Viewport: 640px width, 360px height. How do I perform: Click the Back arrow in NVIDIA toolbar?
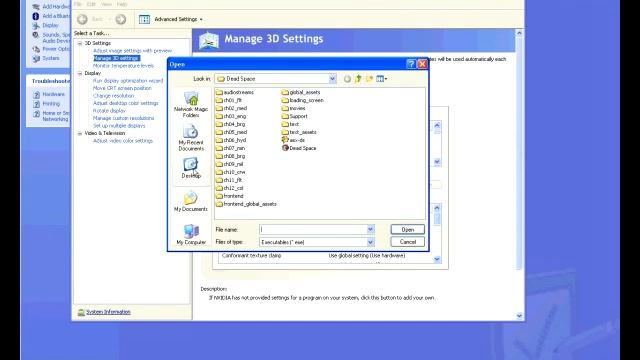(x=82, y=19)
